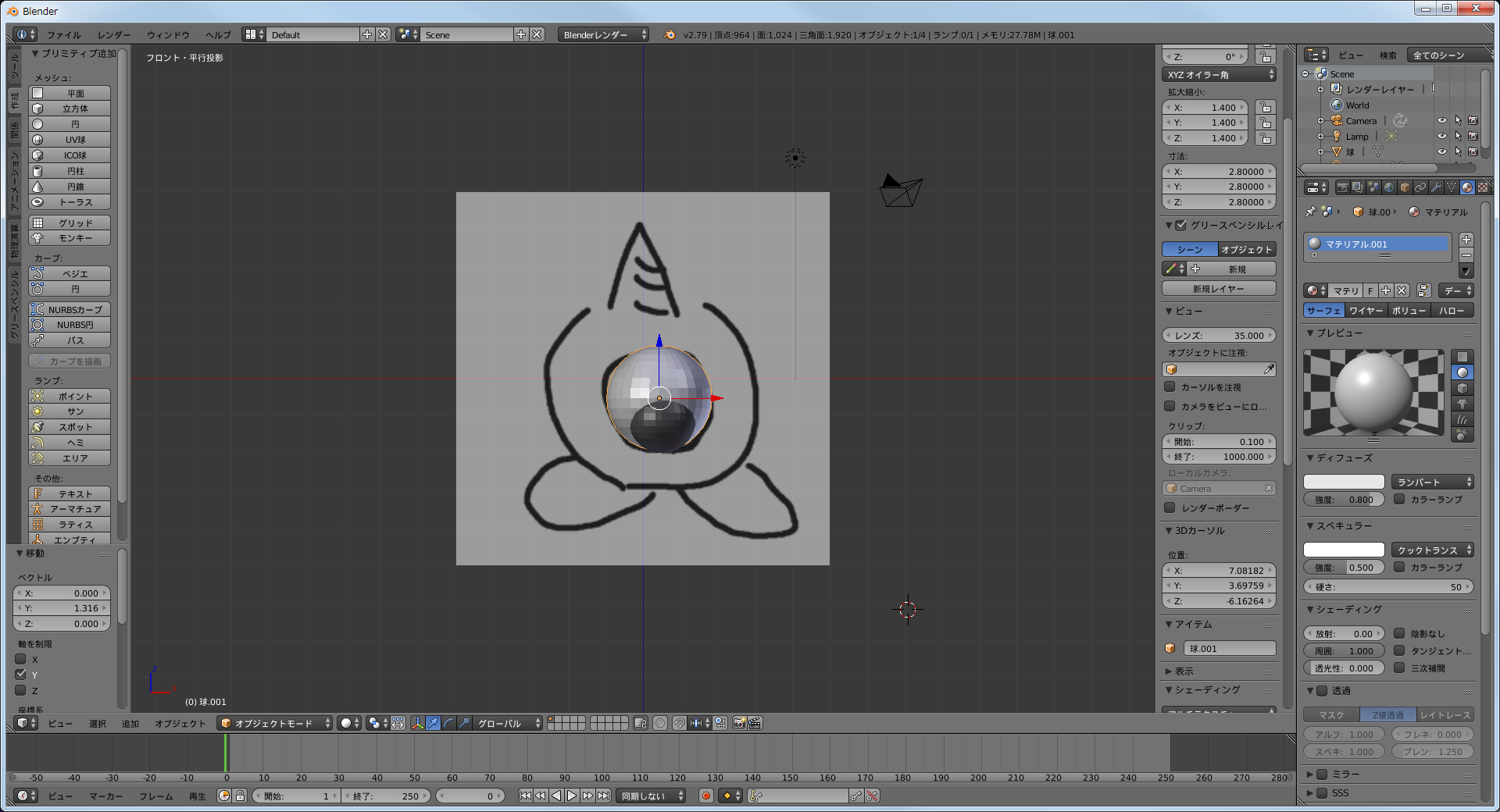Add a Monkey mesh primitive
Viewport: 1500px width, 812px height.
click(70, 238)
